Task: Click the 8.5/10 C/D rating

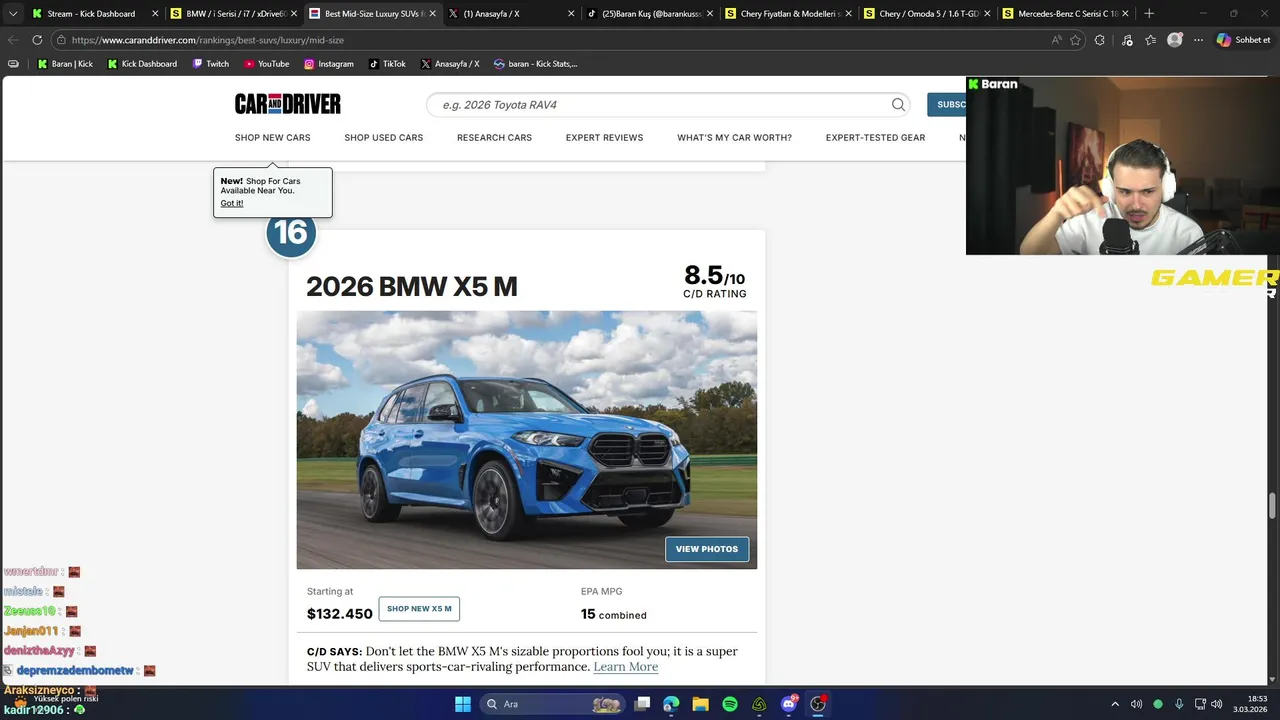Action: (715, 281)
